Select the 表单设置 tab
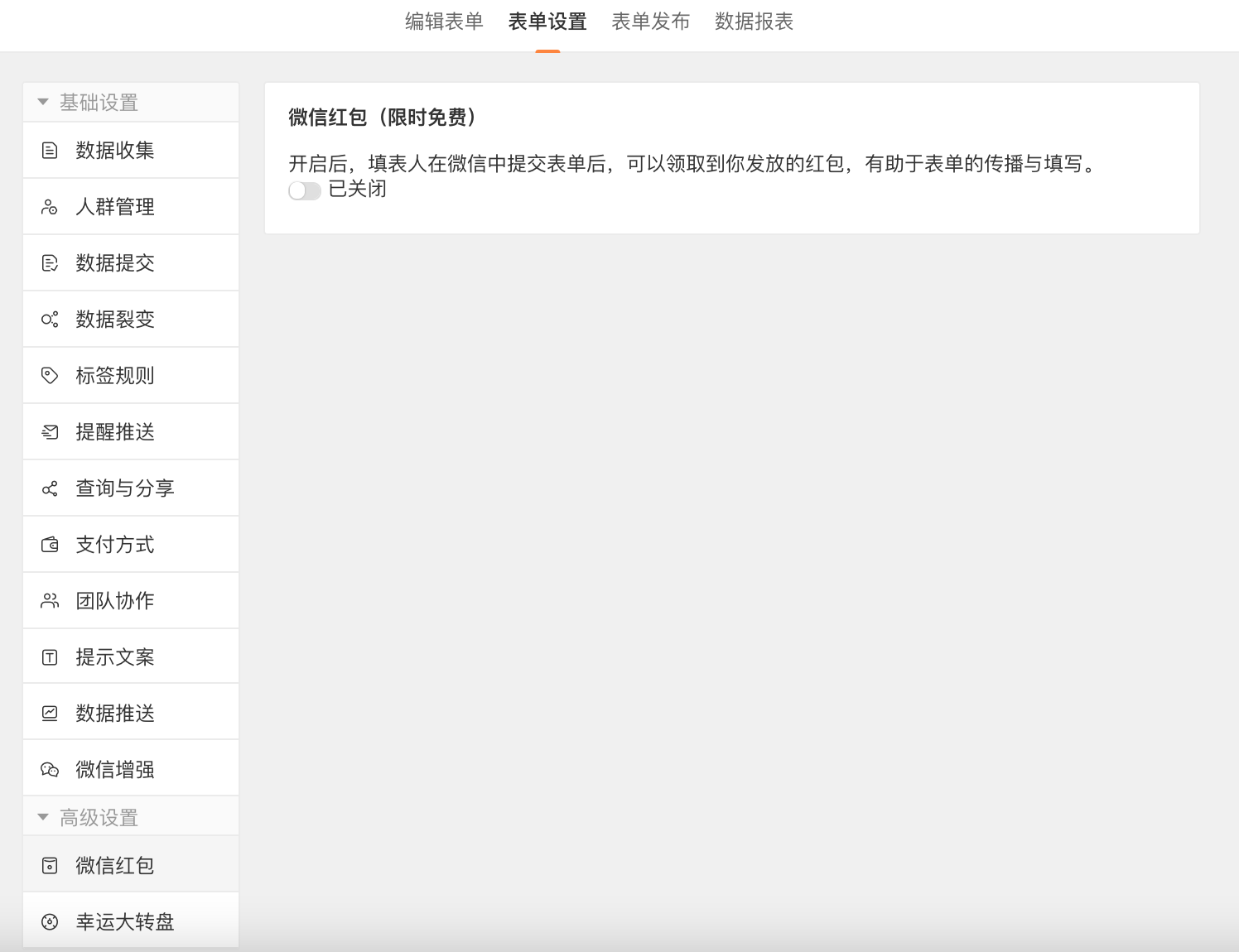Screen dimensions: 1239x952 coord(547,22)
